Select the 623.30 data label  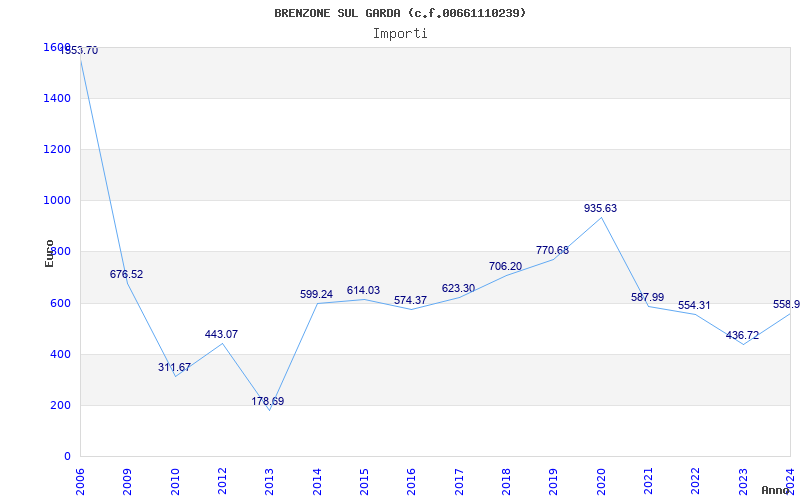[458, 288]
